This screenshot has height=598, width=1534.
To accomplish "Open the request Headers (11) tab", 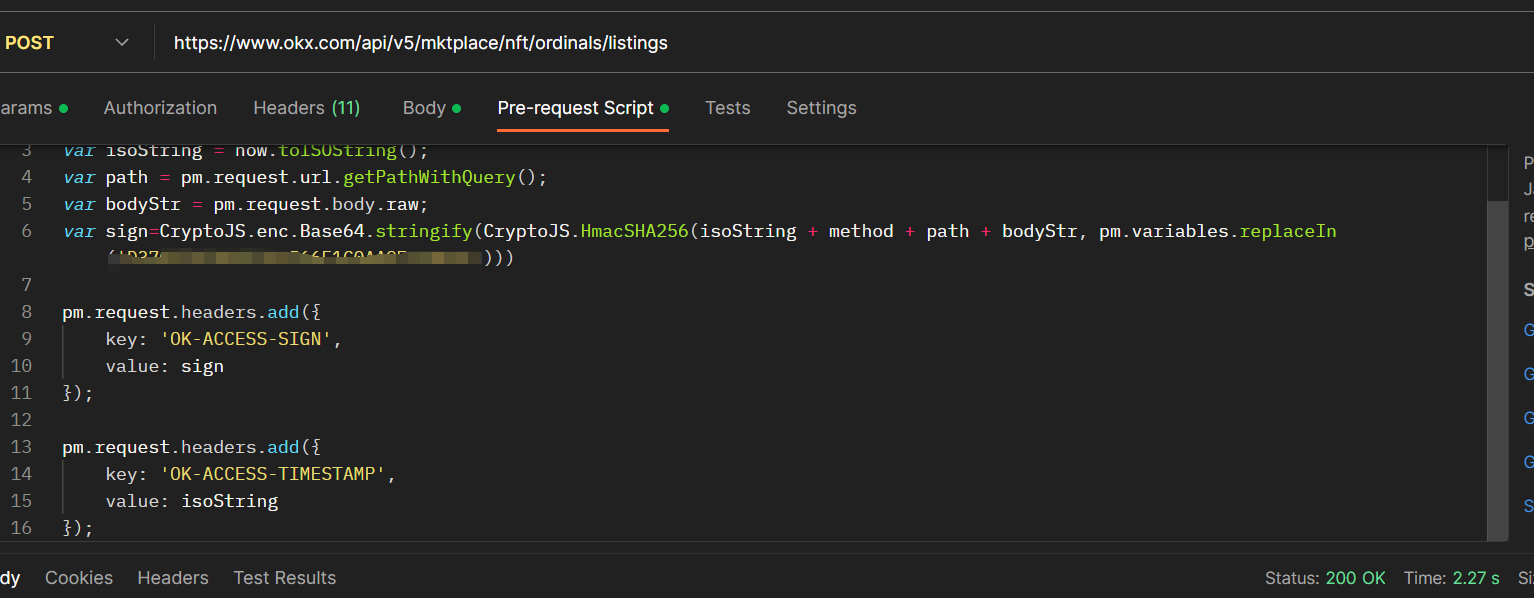I will tap(306, 108).
